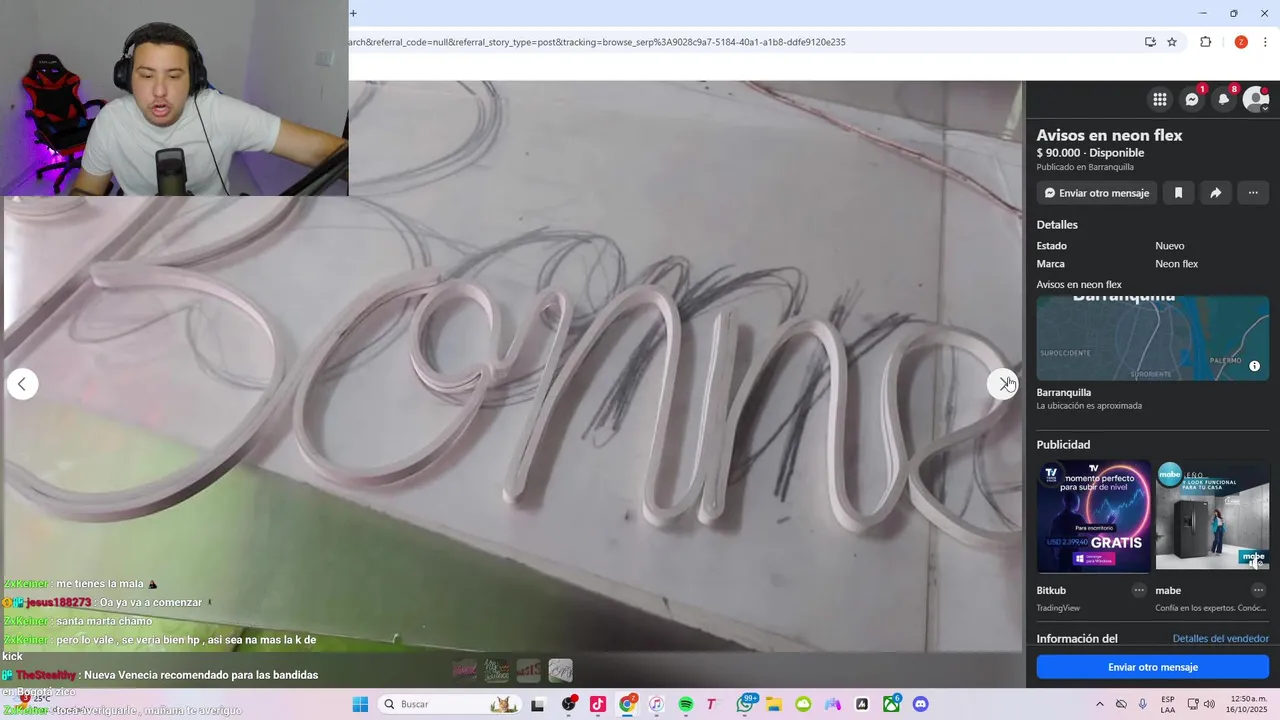Screen dimensions: 1280x720
Task: Click the microphone tray icon
Action: click(1143, 704)
